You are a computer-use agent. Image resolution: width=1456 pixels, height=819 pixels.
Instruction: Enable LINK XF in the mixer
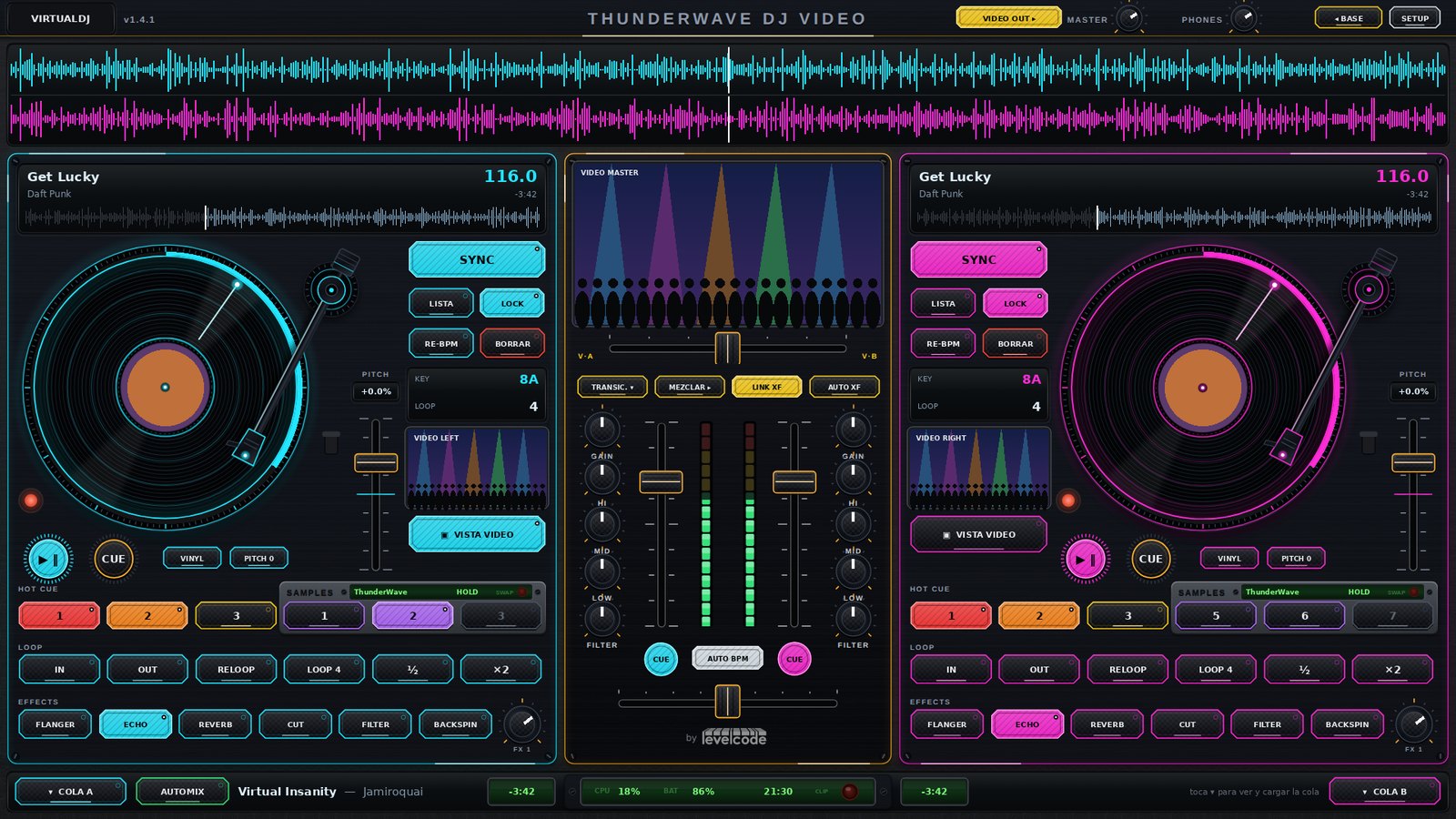pos(767,387)
